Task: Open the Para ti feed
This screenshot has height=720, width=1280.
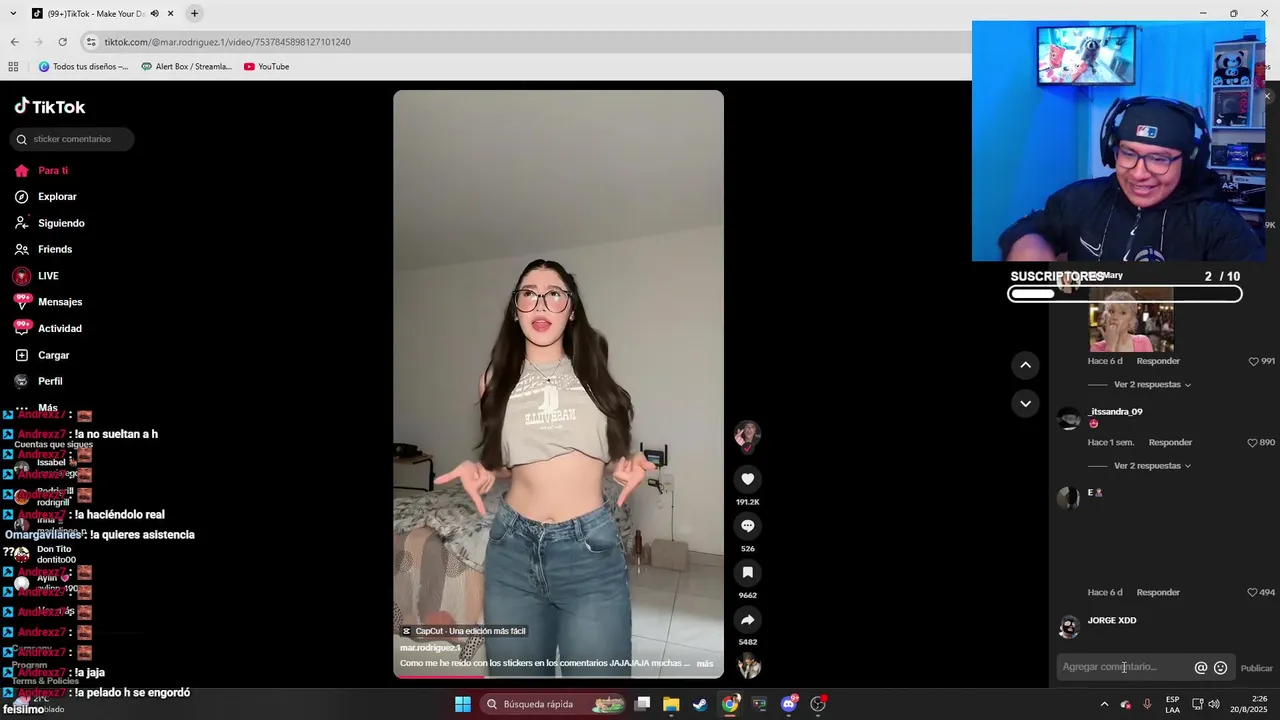Action: [53, 171]
